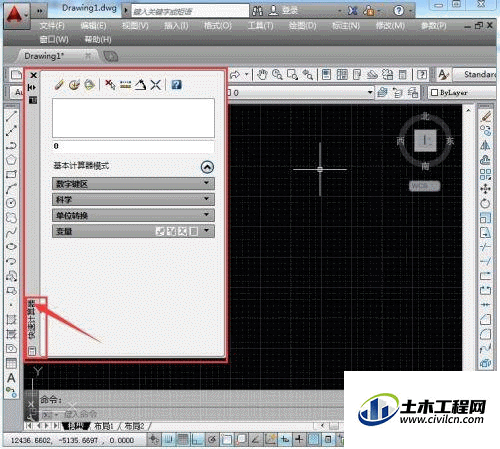Open the Redo dropdown arrow
Viewport: 500px width, 449px height.
(247, 74)
